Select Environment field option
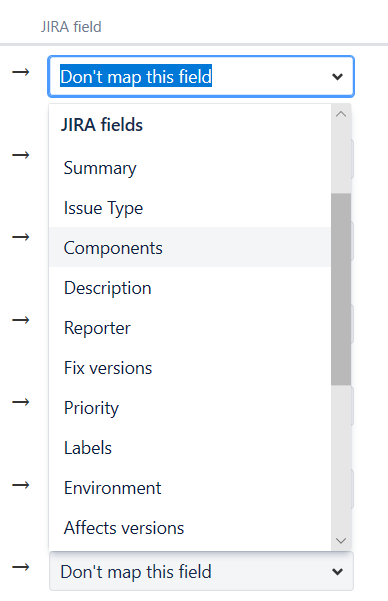Viewport: 388px width, 601px height. (x=190, y=488)
